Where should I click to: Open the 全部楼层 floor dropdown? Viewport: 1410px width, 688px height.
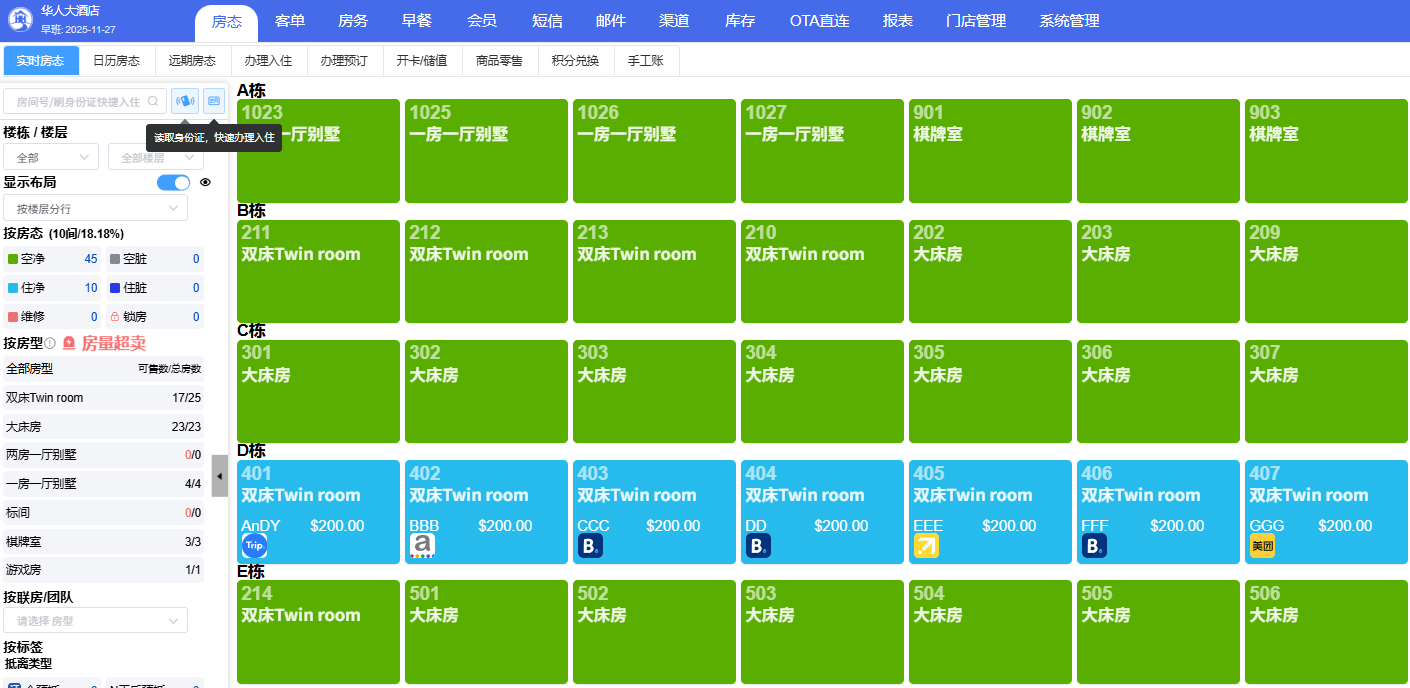coord(155,157)
